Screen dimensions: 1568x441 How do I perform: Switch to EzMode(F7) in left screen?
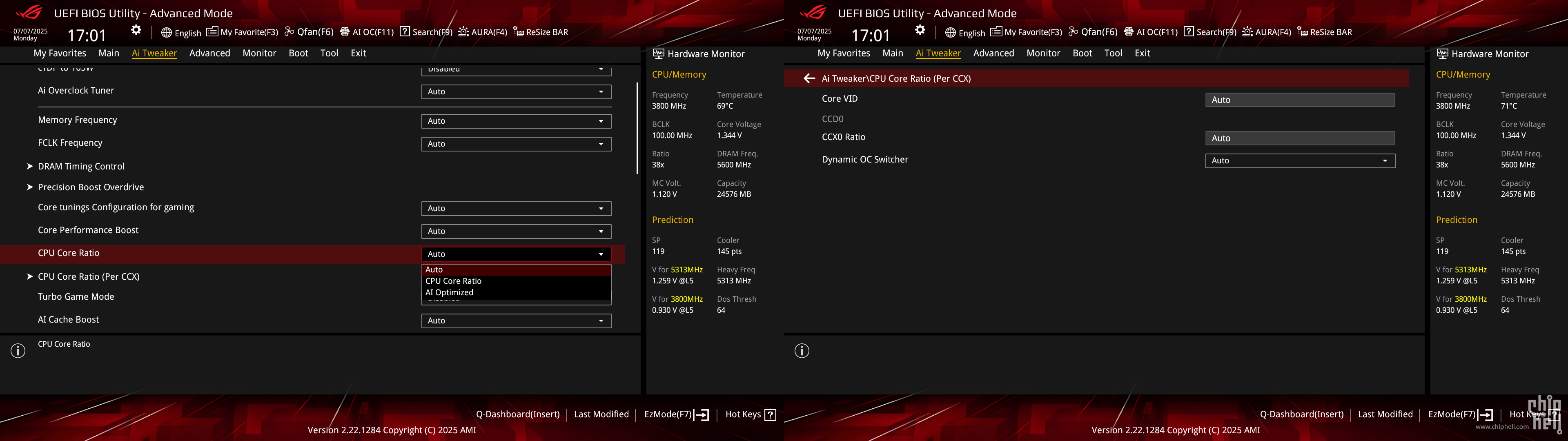click(x=676, y=415)
